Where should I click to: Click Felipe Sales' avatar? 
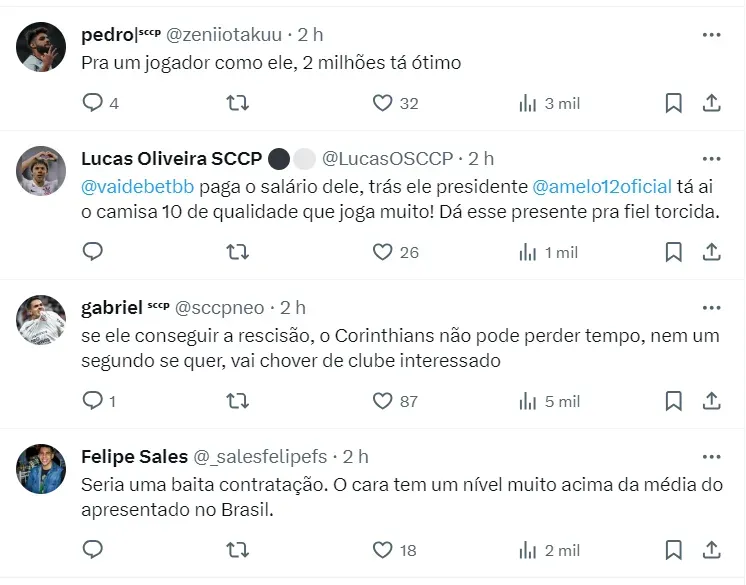point(42,469)
